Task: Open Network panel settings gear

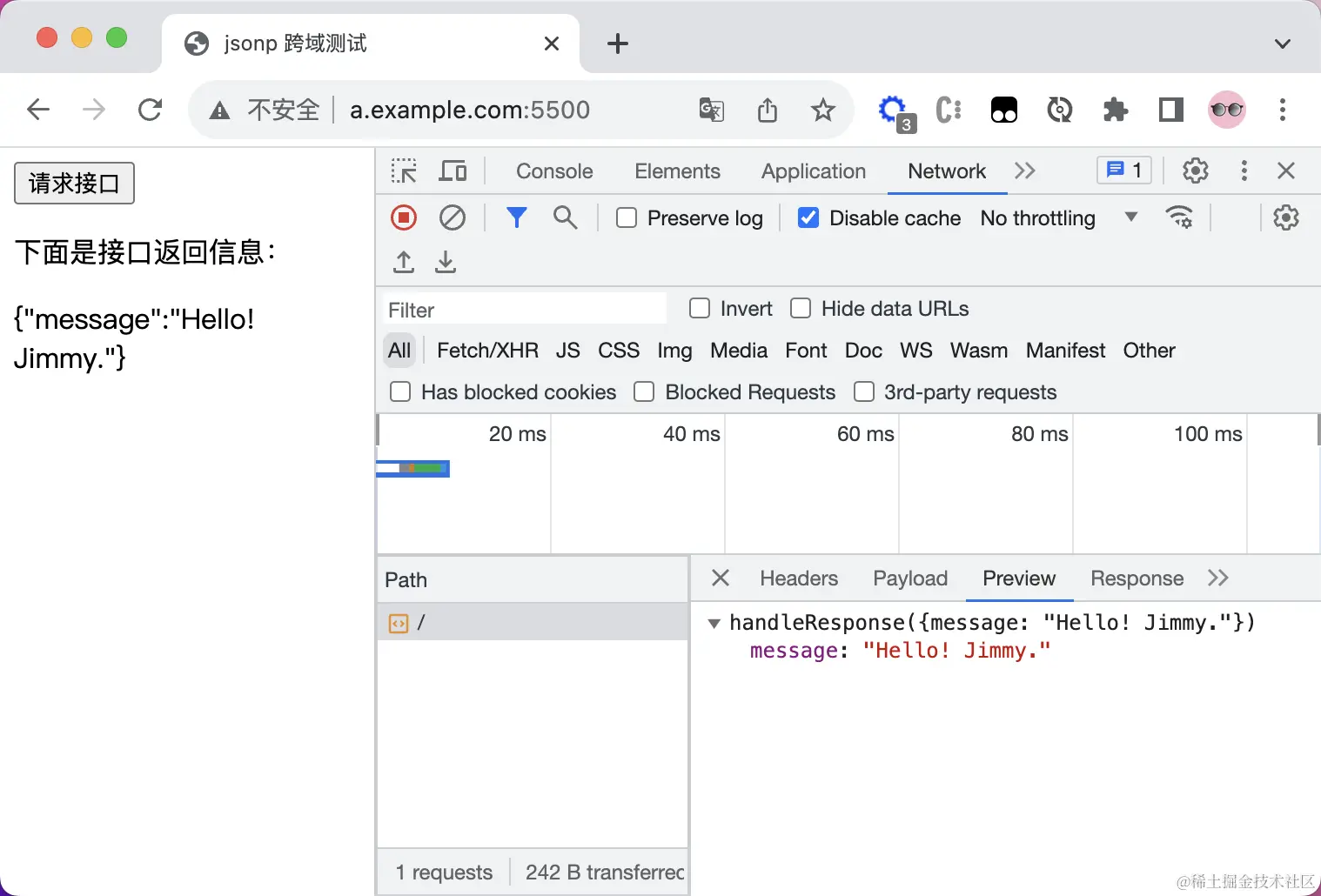Action: [1286, 217]
